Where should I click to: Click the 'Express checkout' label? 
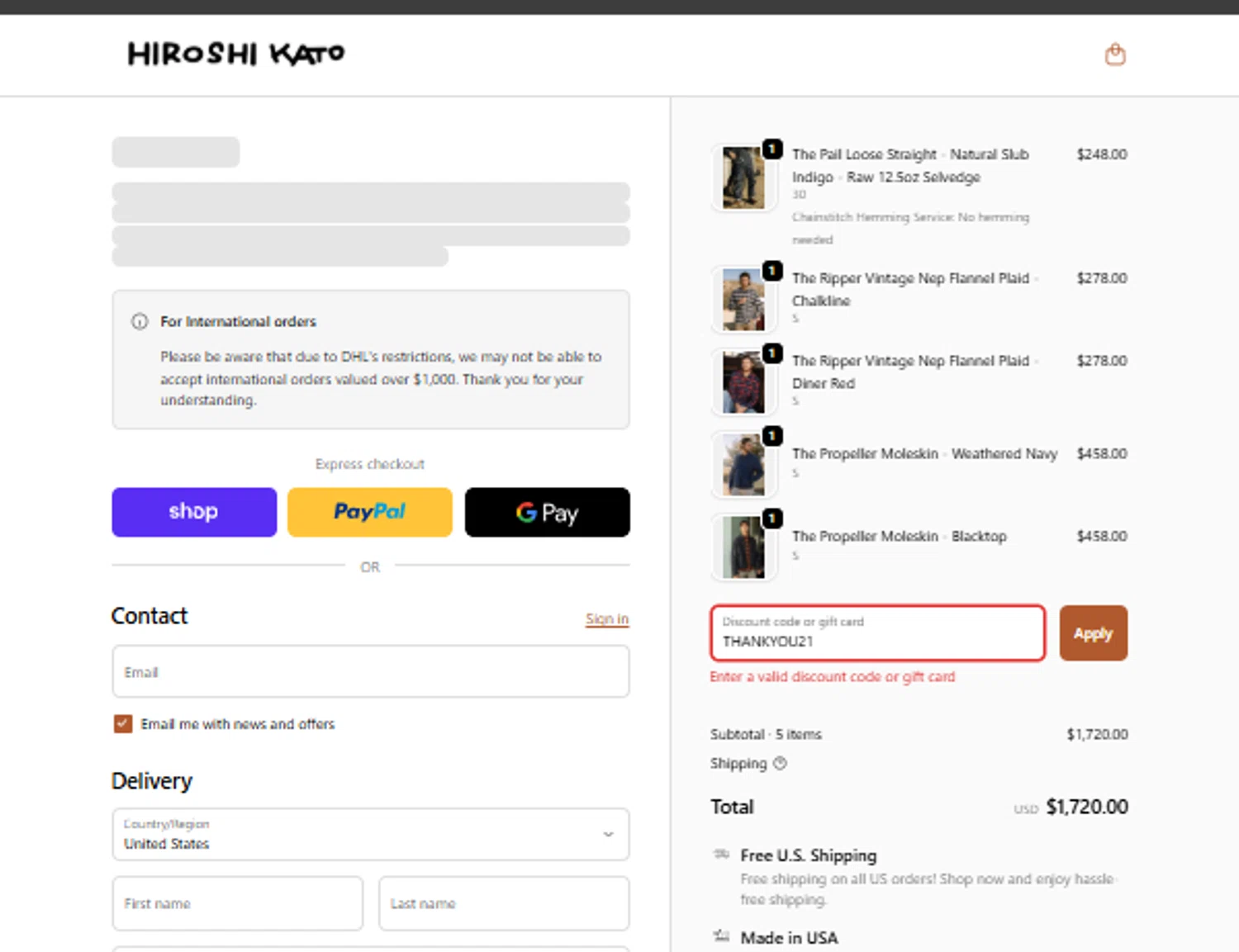[370, 464]
